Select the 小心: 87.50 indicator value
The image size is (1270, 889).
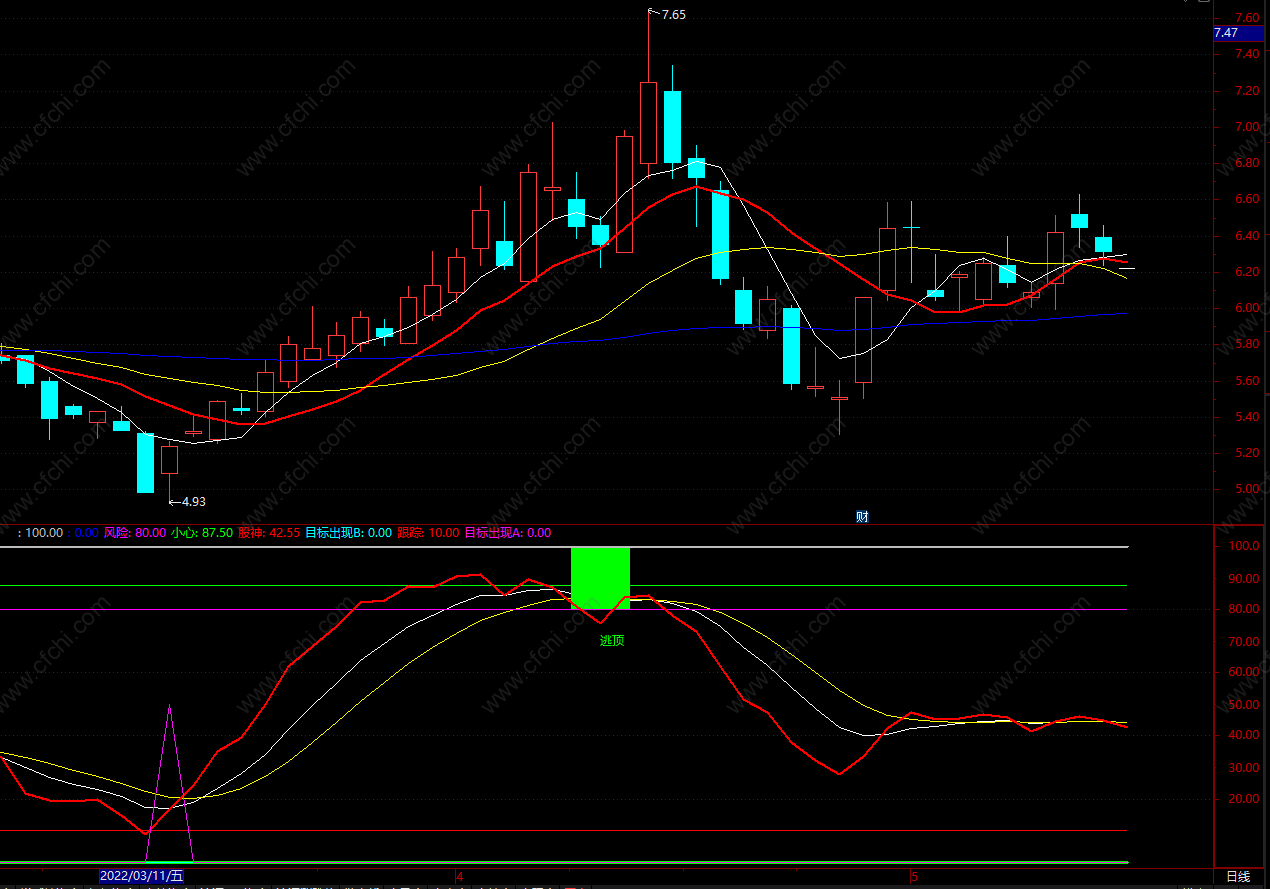(x=202, y=533)
